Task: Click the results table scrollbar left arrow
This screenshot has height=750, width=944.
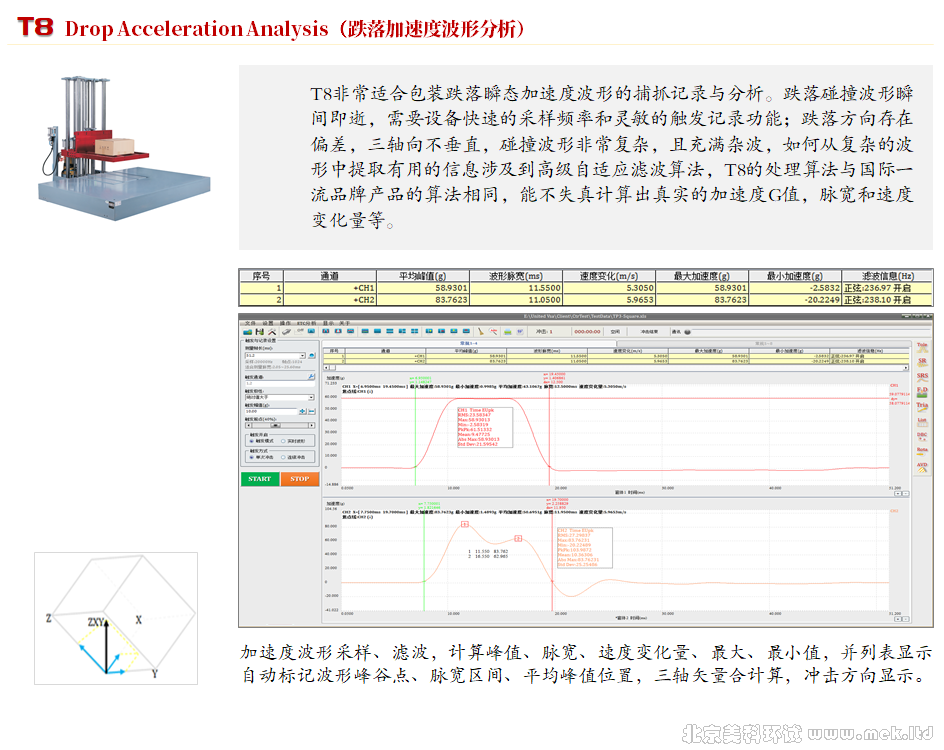Action: pos(326,368)
